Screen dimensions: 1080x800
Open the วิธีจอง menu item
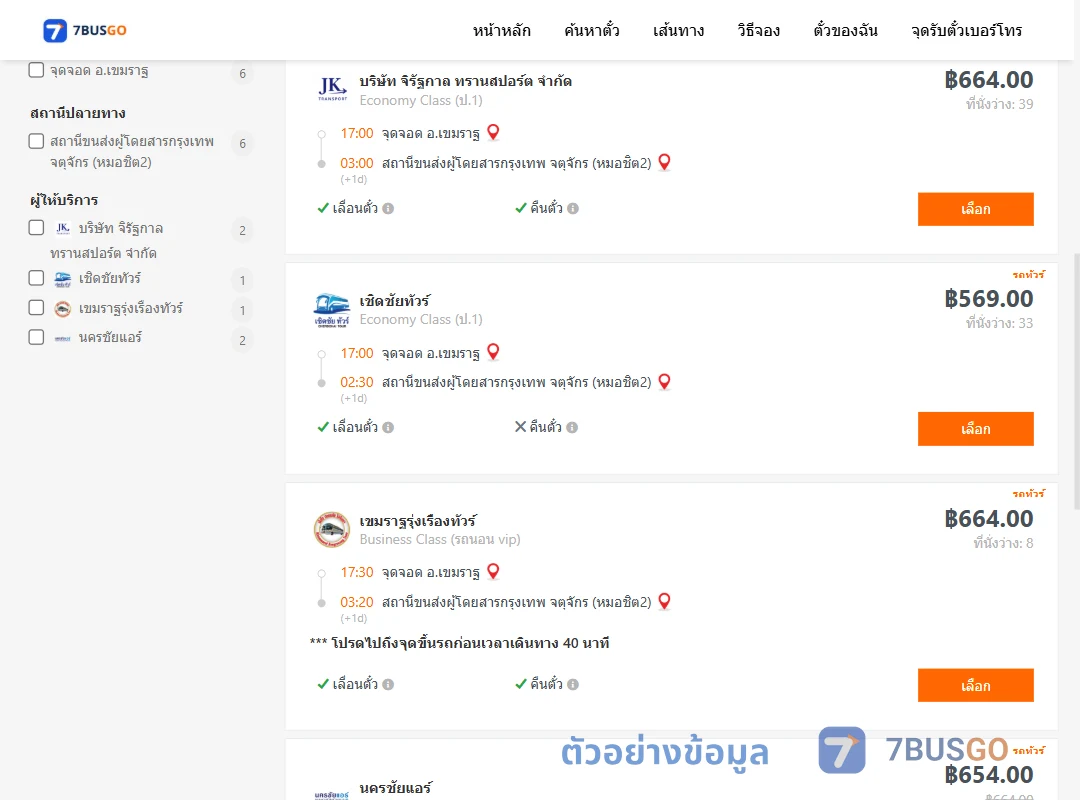(x=758, y=30)
